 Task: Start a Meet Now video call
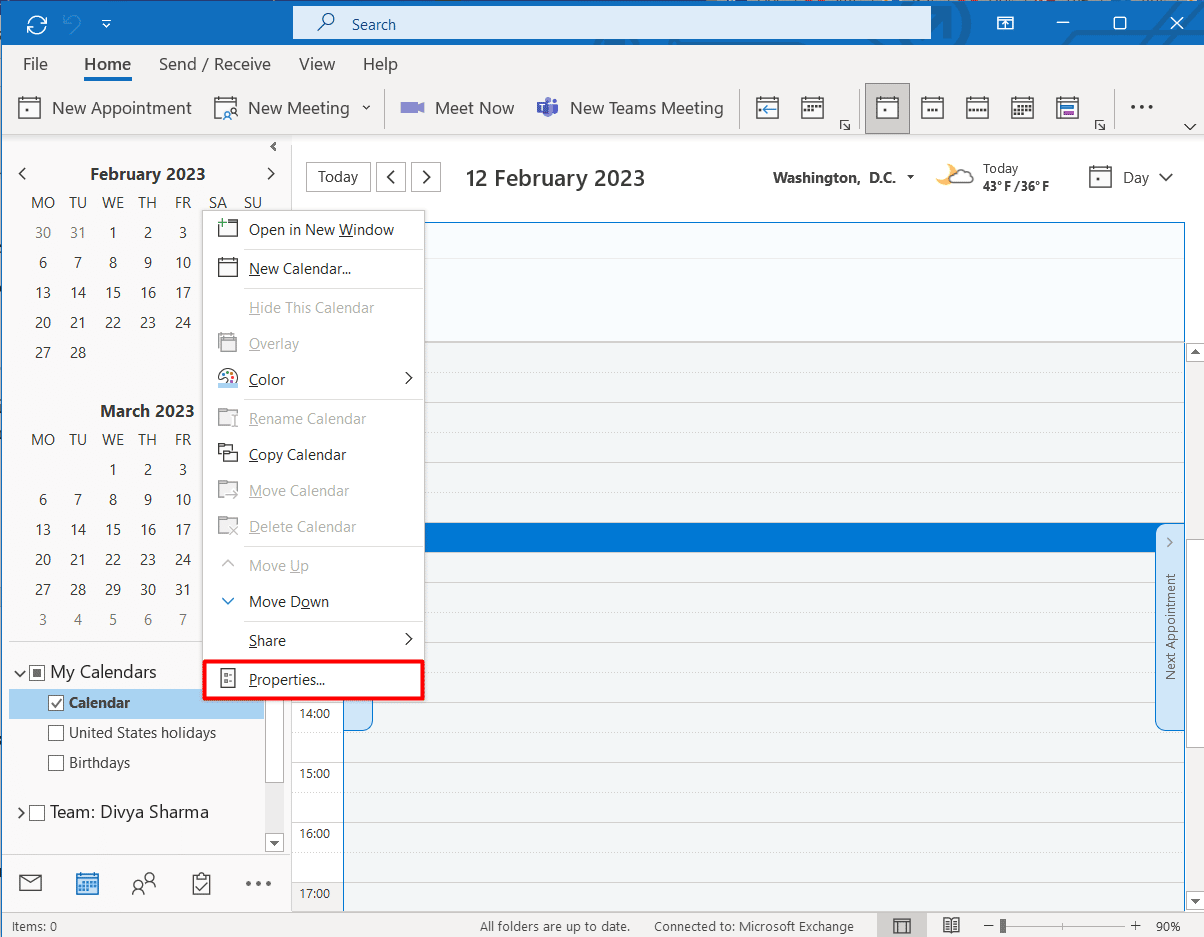pos(457,108)
